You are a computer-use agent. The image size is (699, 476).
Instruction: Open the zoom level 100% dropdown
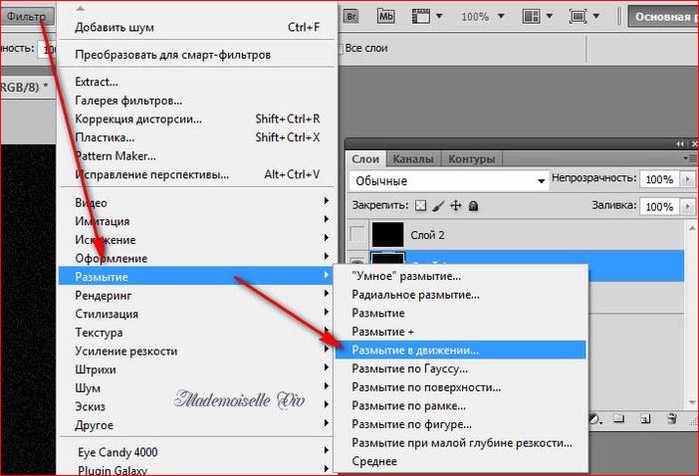tap(501, 16)
